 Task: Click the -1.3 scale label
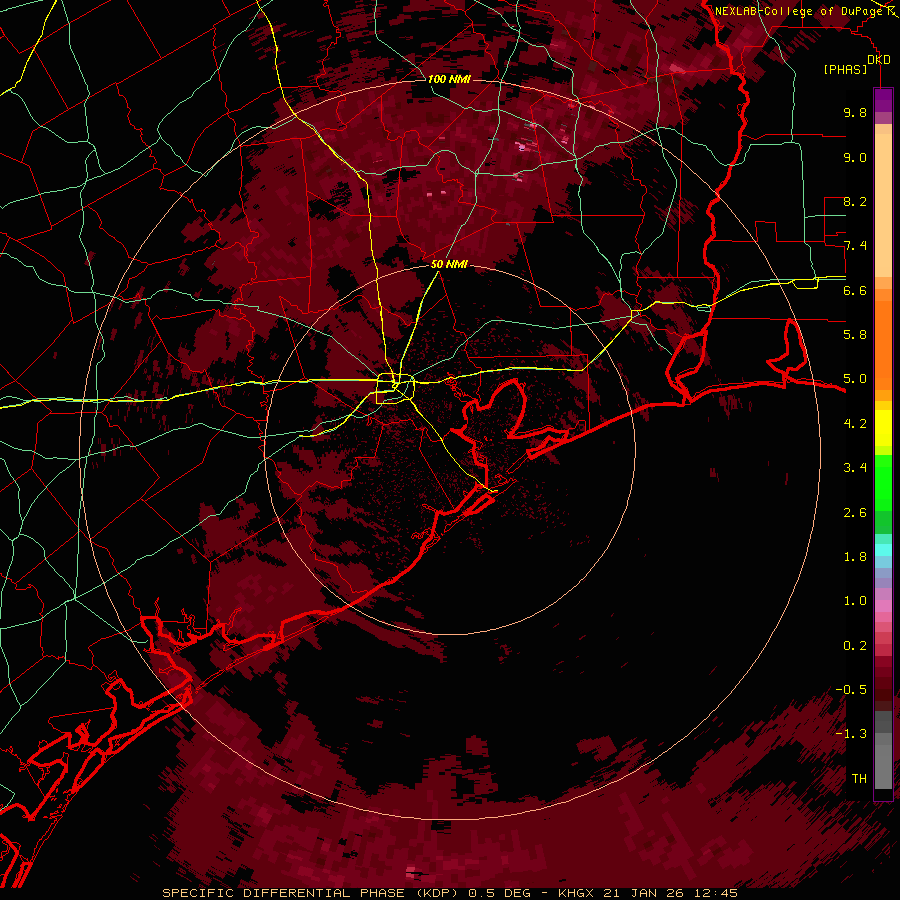click(x=851, y=734)
